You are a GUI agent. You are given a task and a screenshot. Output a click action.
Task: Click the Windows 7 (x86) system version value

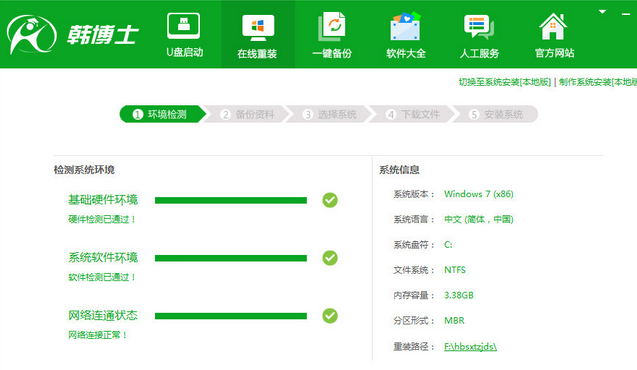point(479,194)
